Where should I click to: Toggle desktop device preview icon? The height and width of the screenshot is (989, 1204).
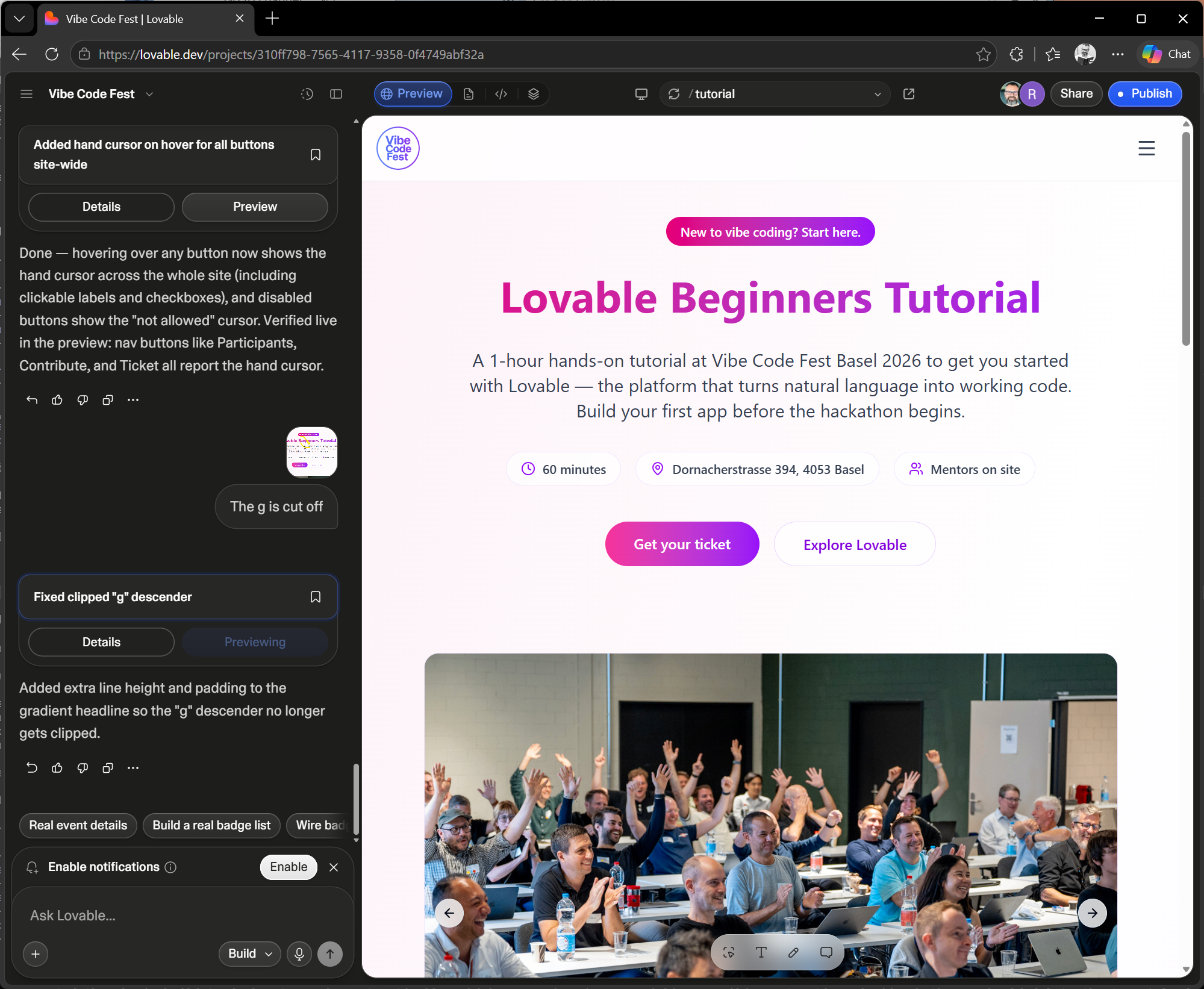point(641,94)
